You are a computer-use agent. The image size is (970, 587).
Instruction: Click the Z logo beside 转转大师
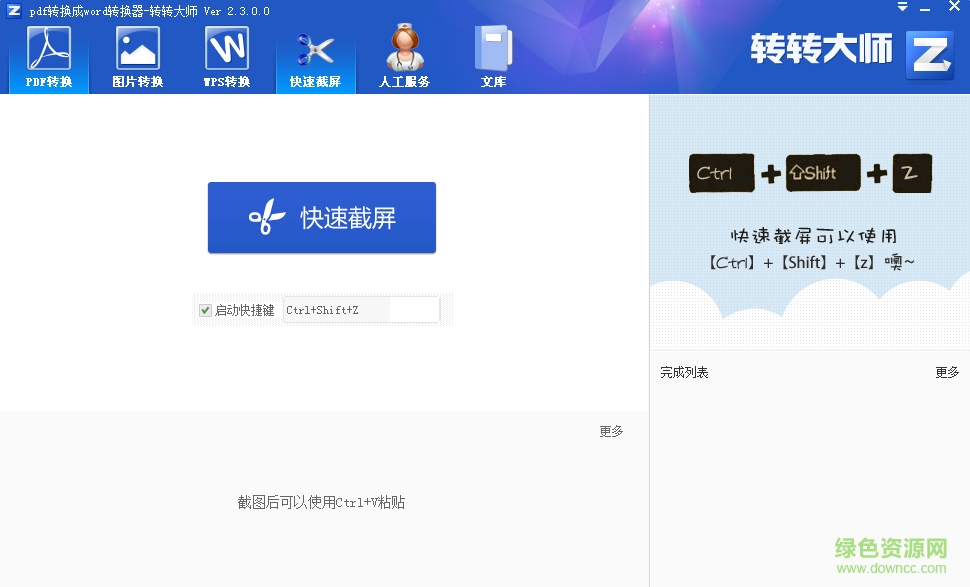930,55
